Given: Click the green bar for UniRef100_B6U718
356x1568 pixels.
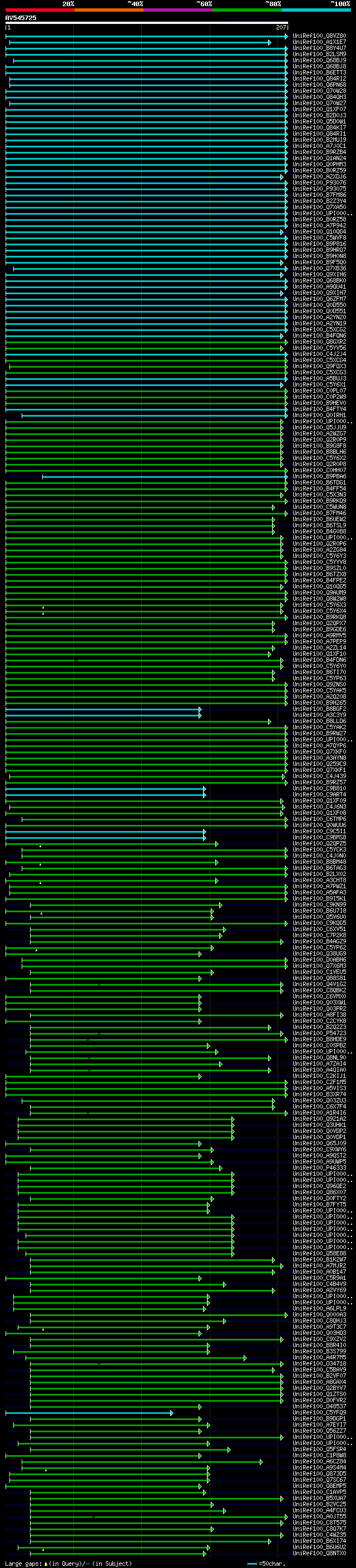Looking at the screenshot, I should [110, 911].
